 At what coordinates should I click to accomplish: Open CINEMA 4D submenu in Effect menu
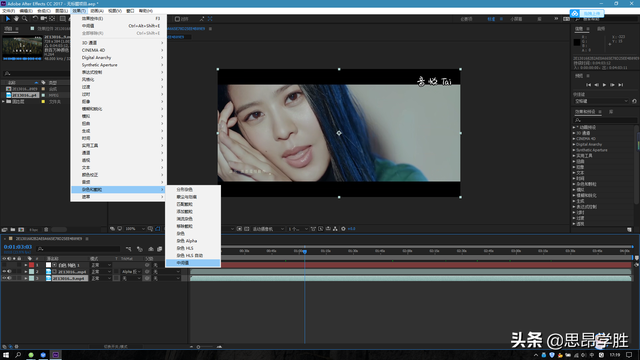118,50
